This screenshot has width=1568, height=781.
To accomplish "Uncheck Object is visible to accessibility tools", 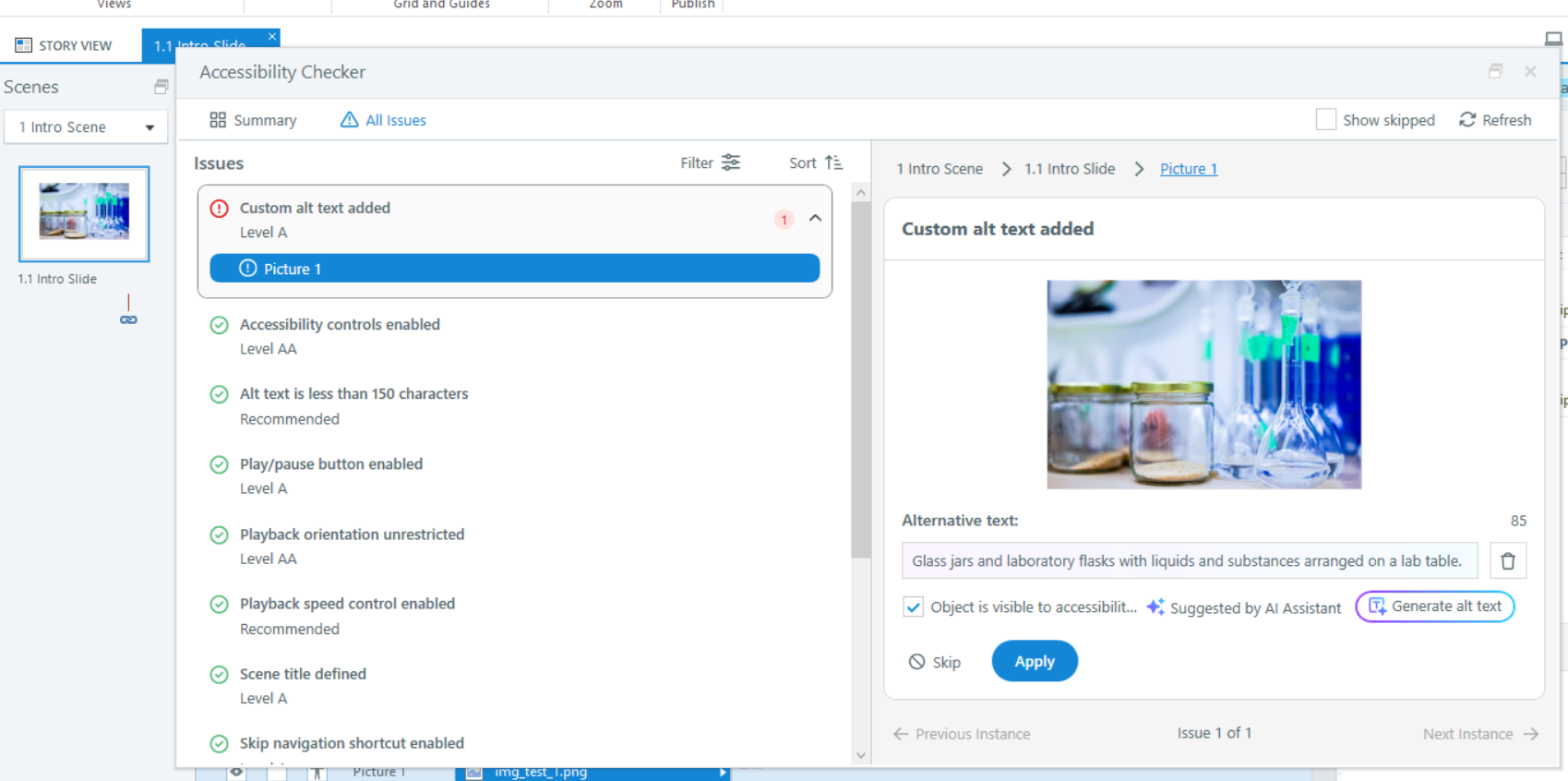I will [x=913, y=607].
